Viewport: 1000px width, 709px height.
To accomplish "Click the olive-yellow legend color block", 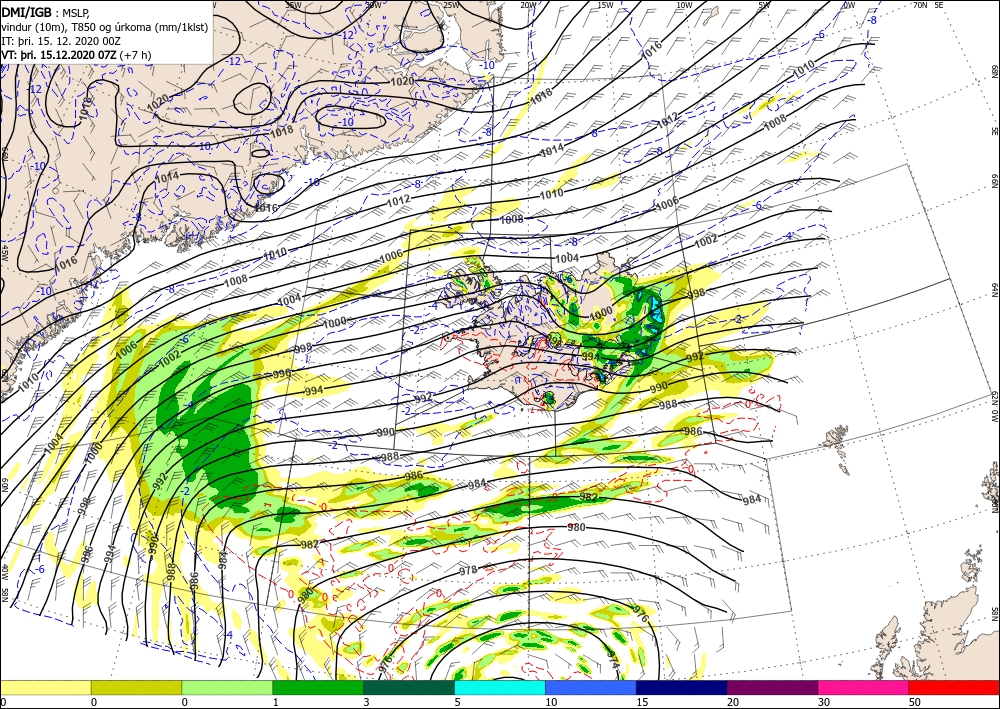I will (136, 687).
